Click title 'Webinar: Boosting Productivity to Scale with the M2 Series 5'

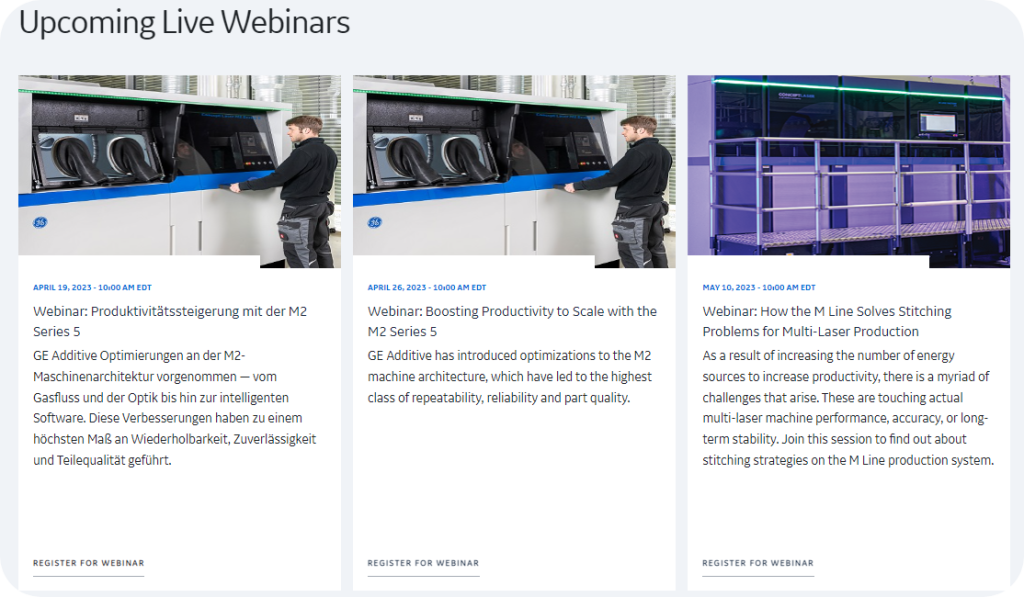pos(512,321)
